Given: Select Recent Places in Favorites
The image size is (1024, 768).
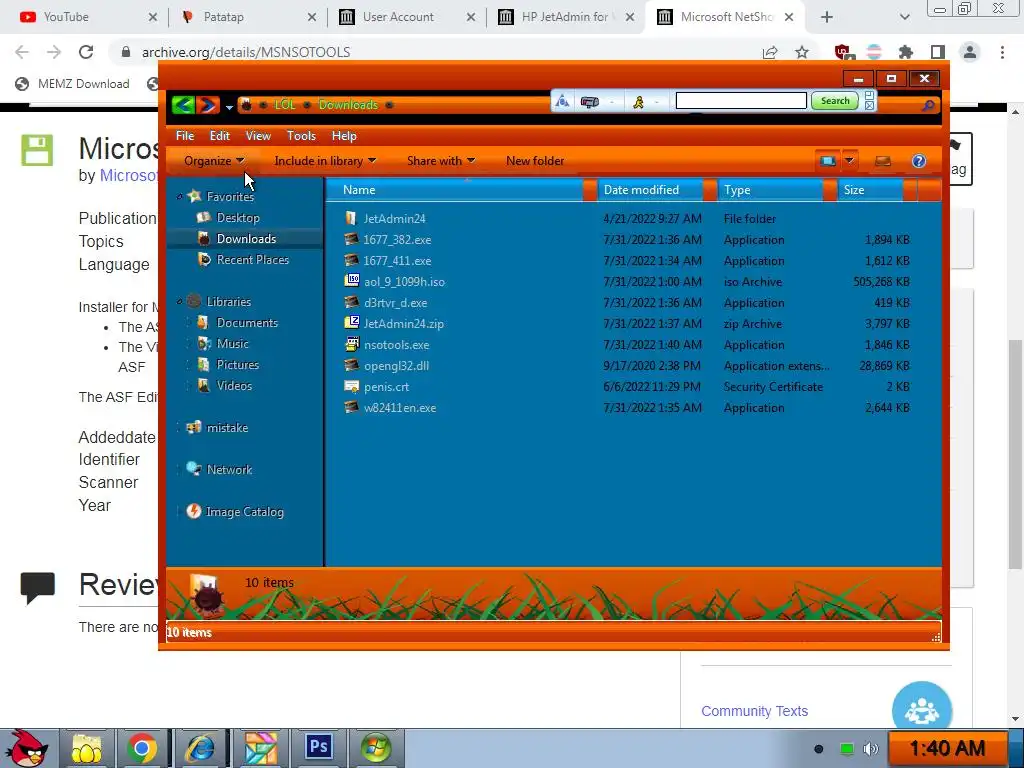Looking at the screenshot, I should 253,259.
